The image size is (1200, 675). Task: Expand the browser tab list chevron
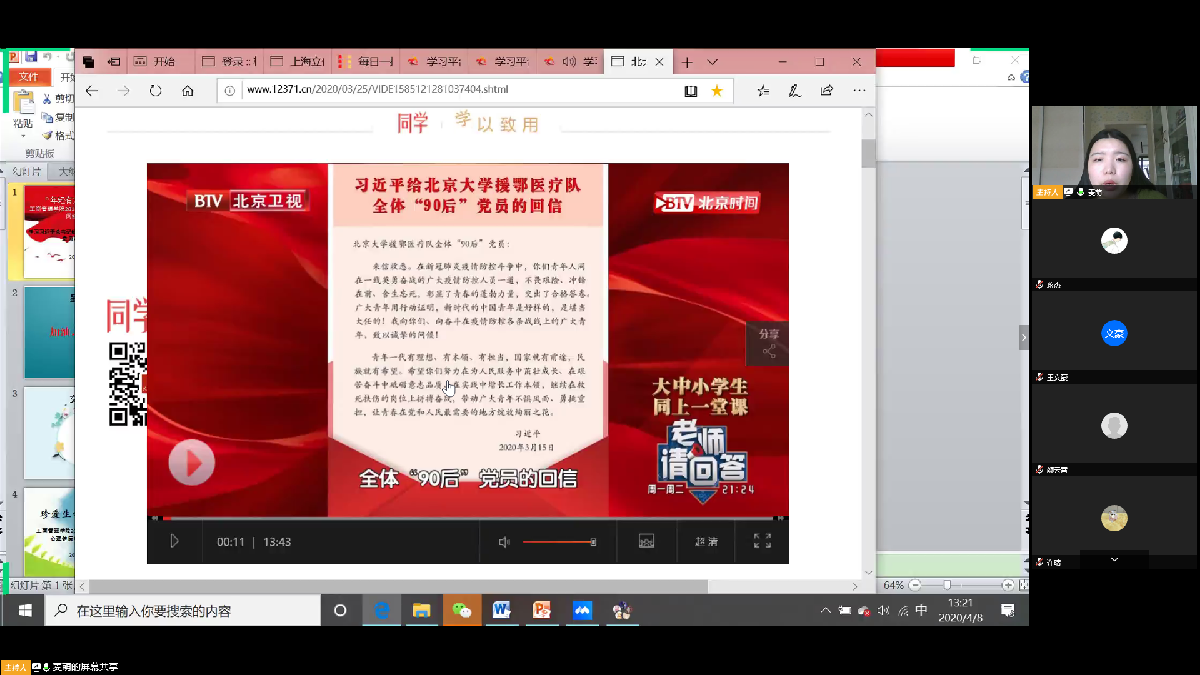(713, 62)
